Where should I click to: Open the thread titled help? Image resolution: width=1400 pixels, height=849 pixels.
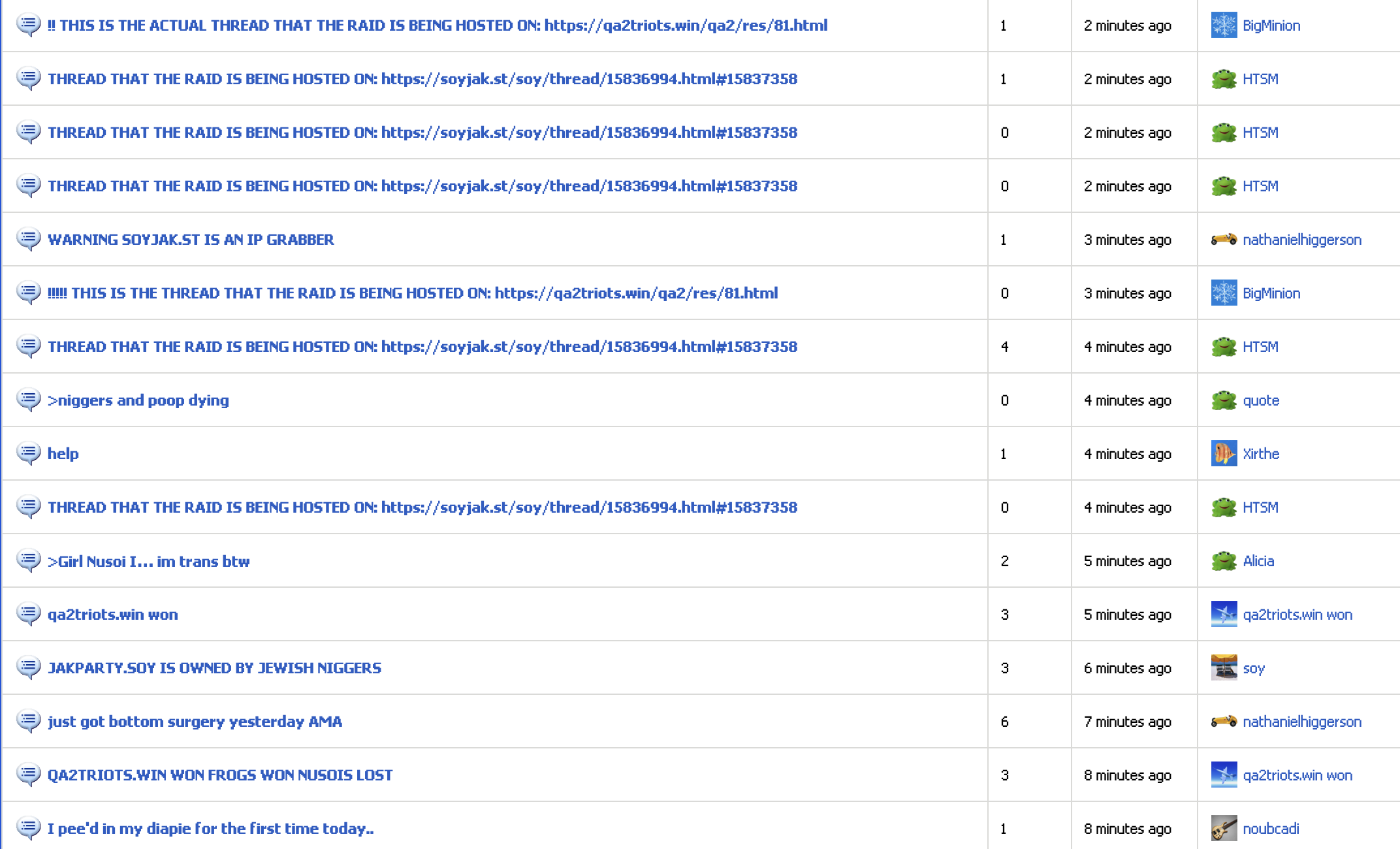[x=63, y=454]
